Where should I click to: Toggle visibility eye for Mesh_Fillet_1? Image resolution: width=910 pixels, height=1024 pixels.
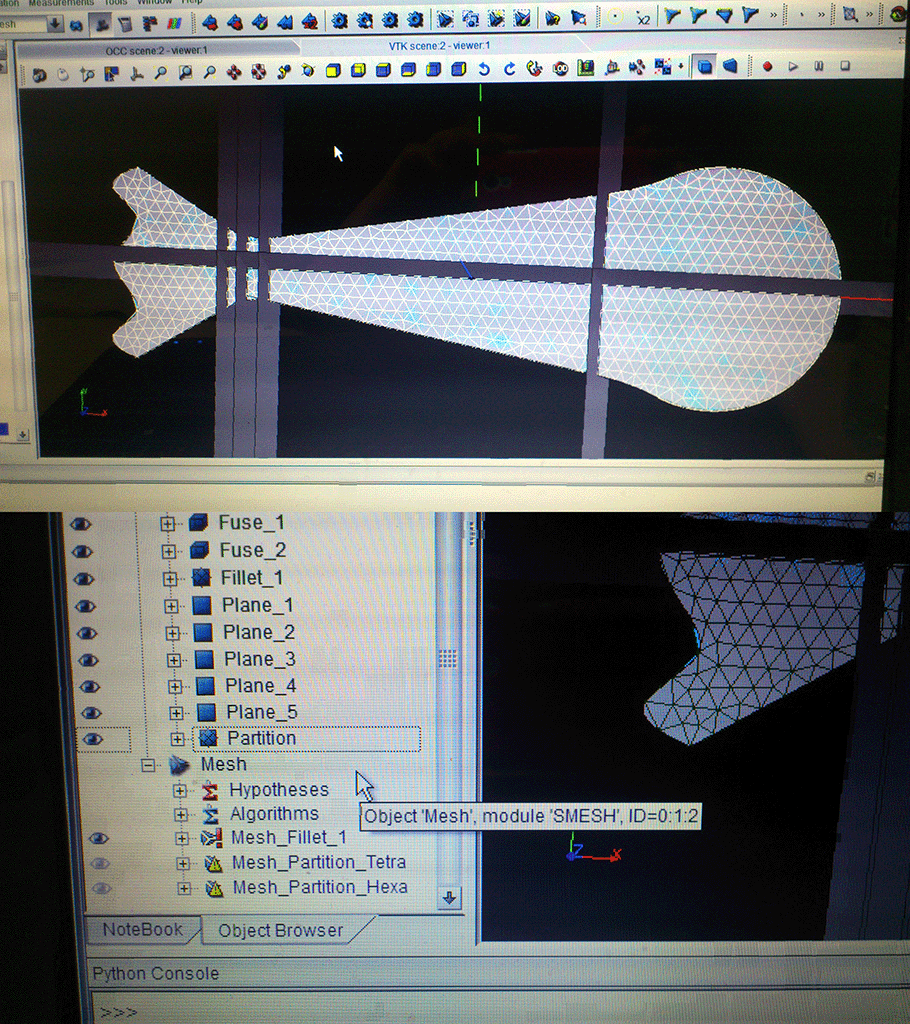[98, 839]
